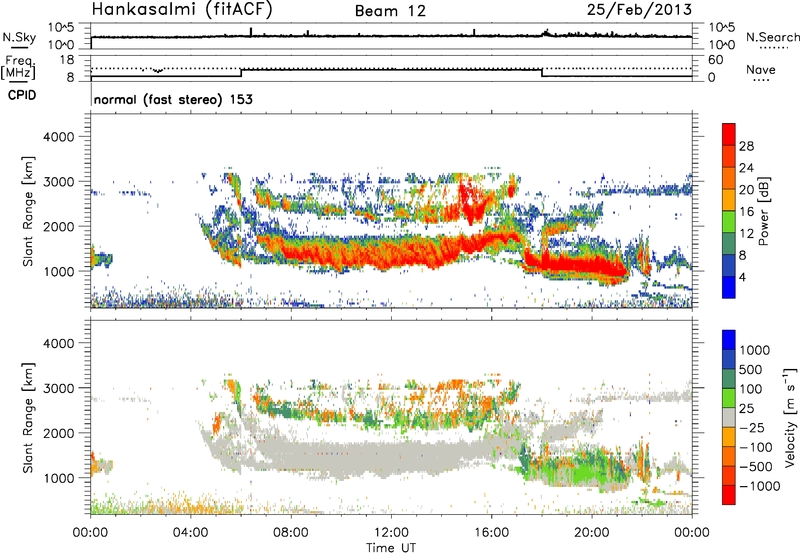
Task: Click the -1000 label on velocity colorbar
Action: 759,486
